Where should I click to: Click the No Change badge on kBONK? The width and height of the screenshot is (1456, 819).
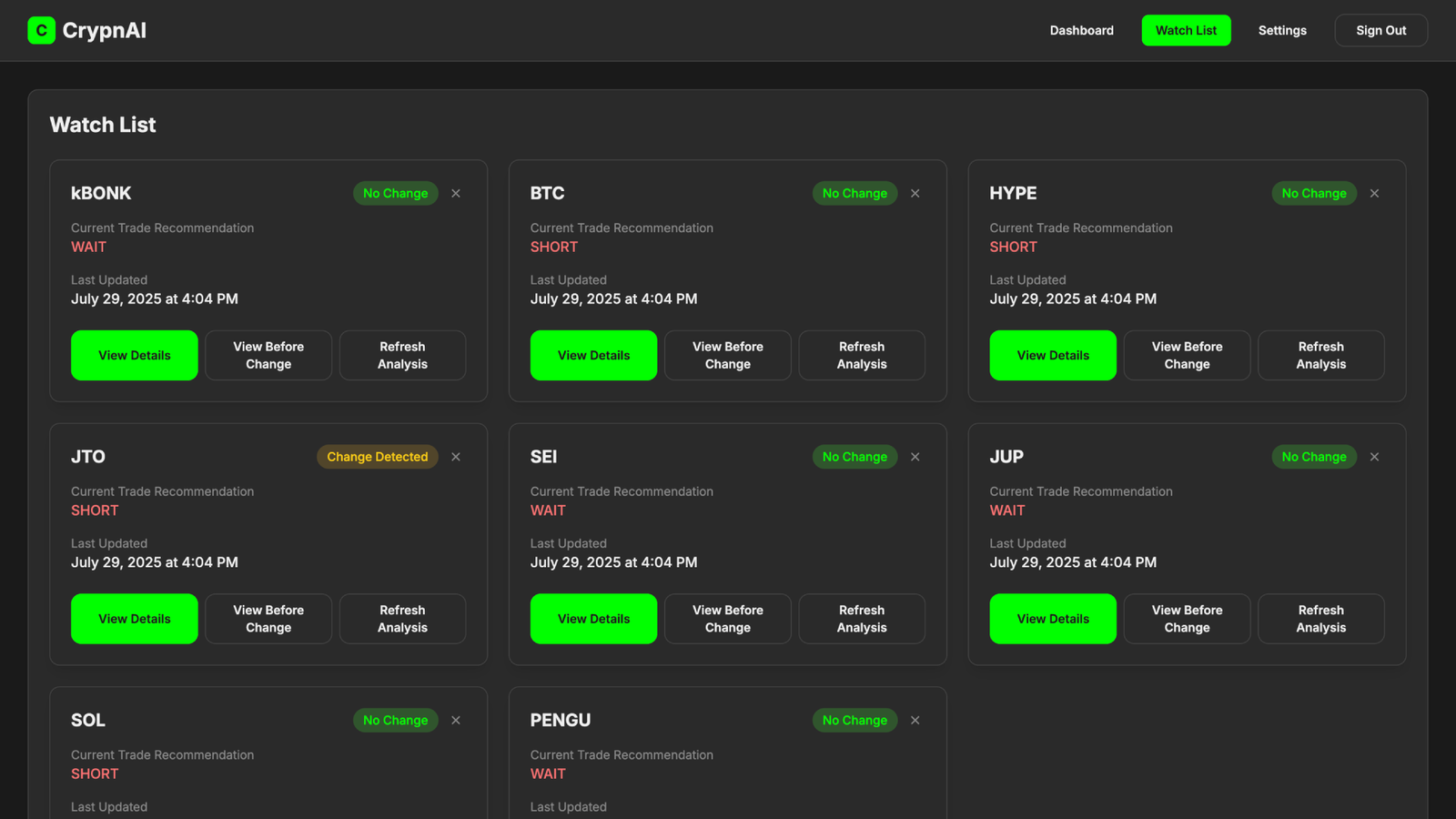[396, 193]
